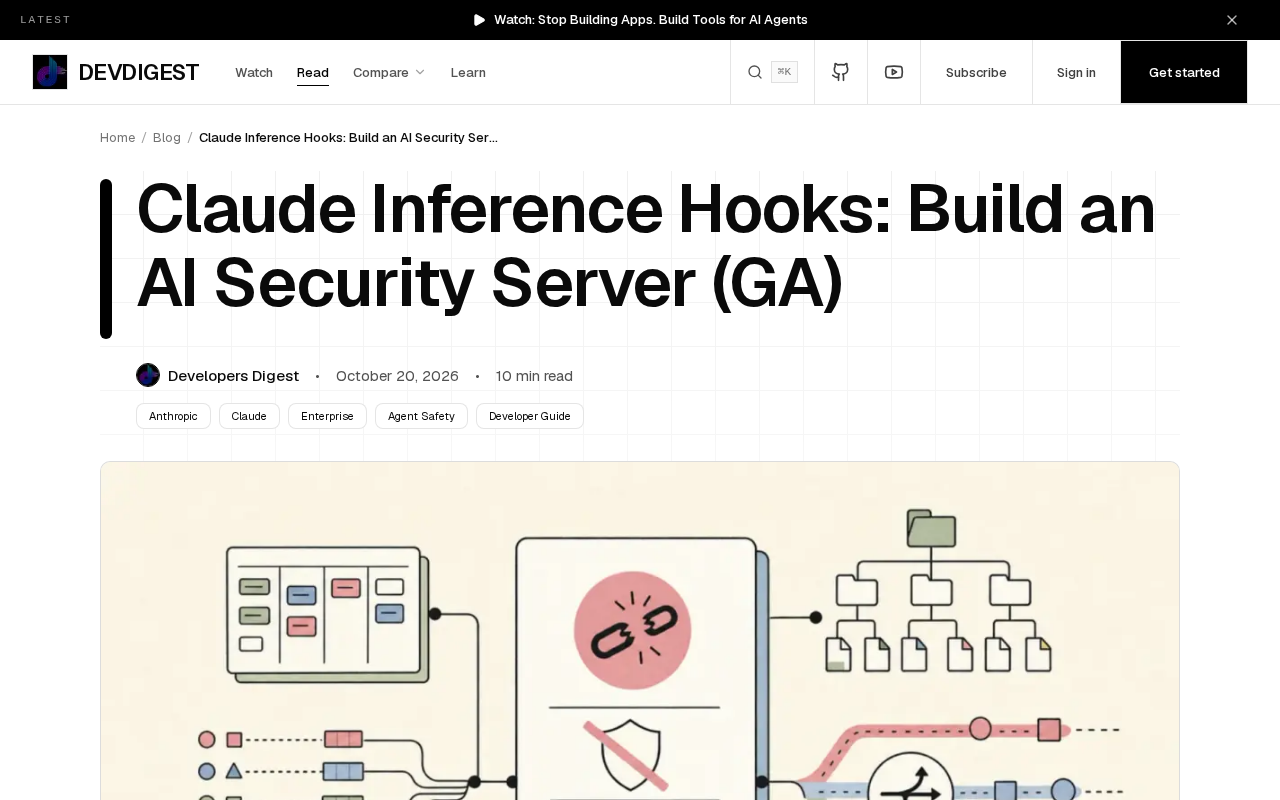1280x800 pixels.
Task: Click the DevDigest logo icon
Action: click(50, 72)
